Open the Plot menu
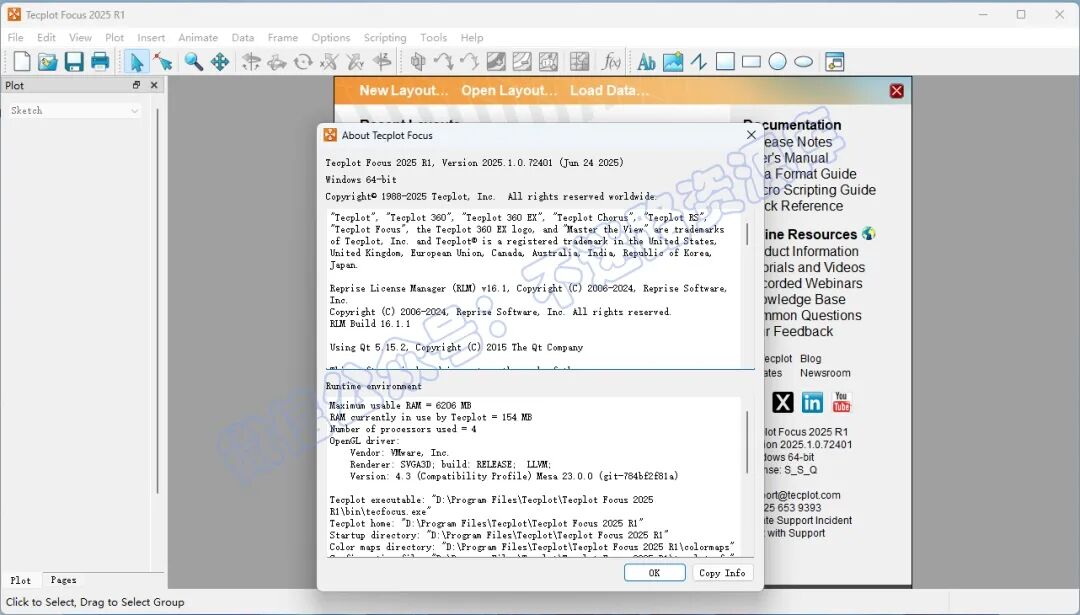This screenshot has height=615, width=1080. pyautogui.click(x=114, y=38)
